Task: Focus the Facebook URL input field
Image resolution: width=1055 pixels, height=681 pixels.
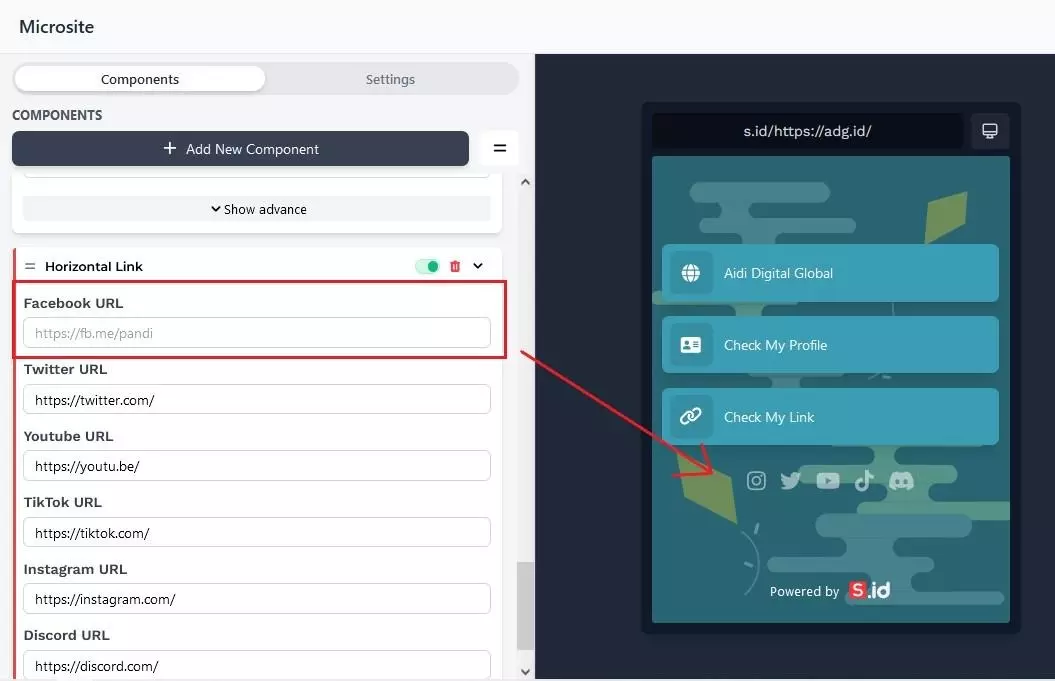Action: coord(257,333)
